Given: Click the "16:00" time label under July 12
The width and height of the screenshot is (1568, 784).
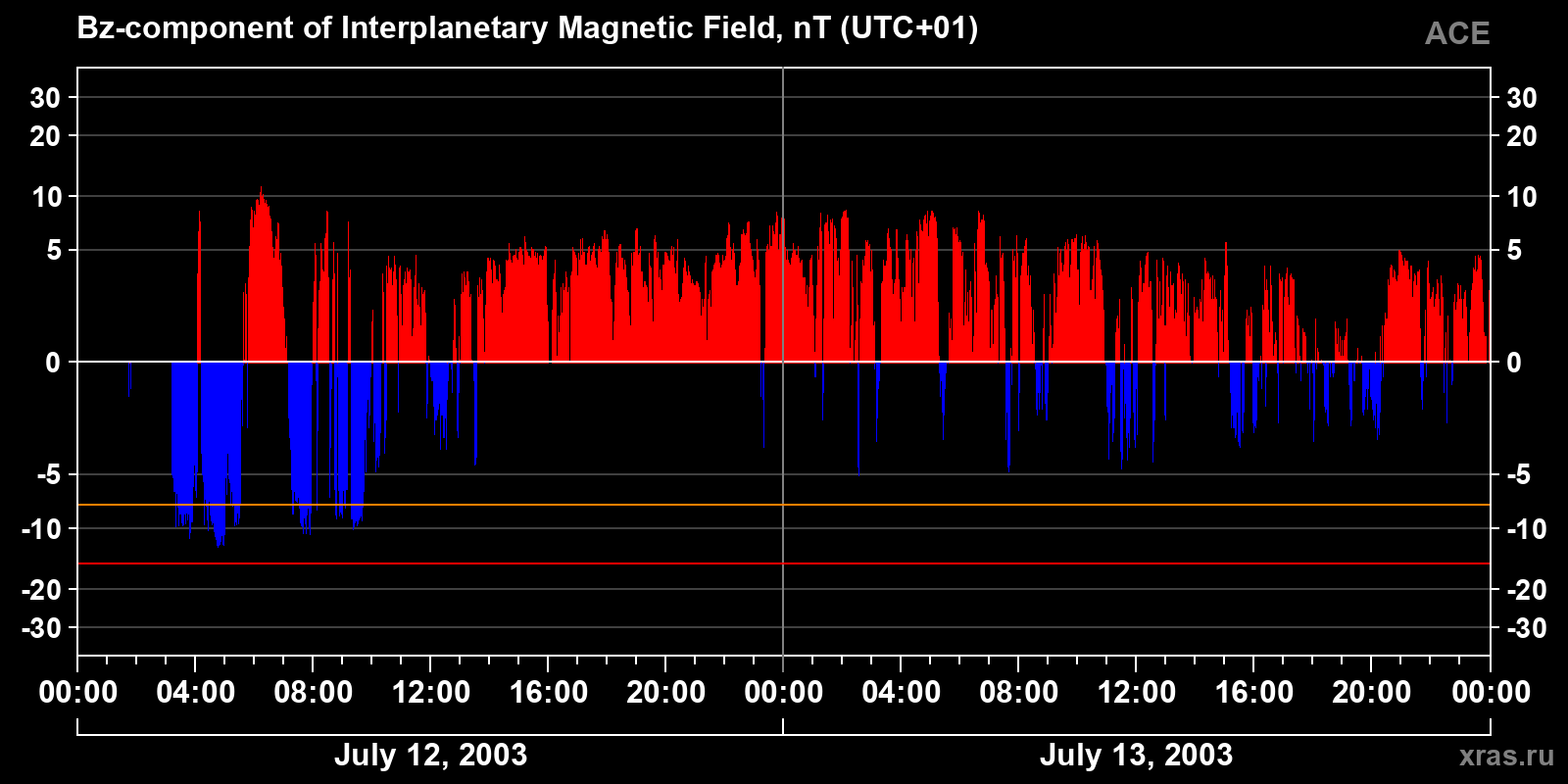Looking at the screenshot, I should click(x=549, y=693).
